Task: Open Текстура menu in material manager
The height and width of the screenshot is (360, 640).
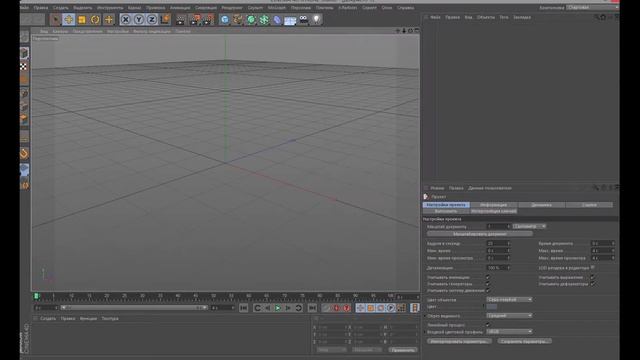Action: (110, 318)
